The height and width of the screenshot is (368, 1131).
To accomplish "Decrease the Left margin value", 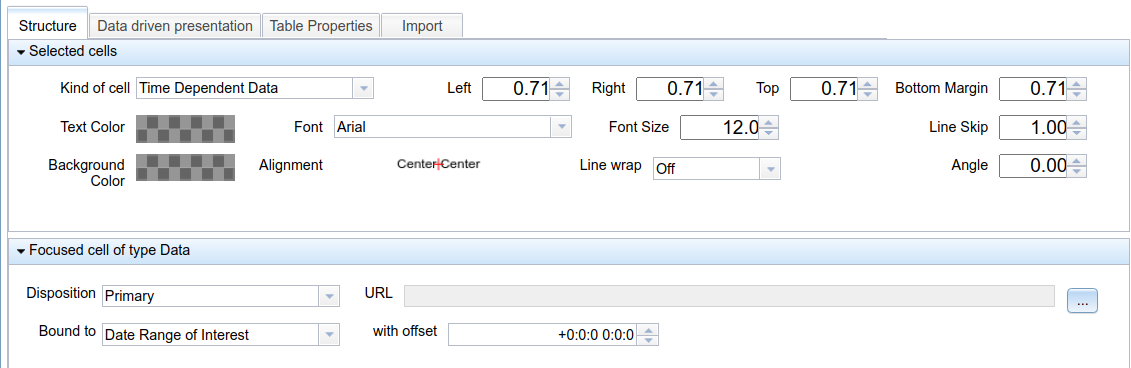I will 560,95.
